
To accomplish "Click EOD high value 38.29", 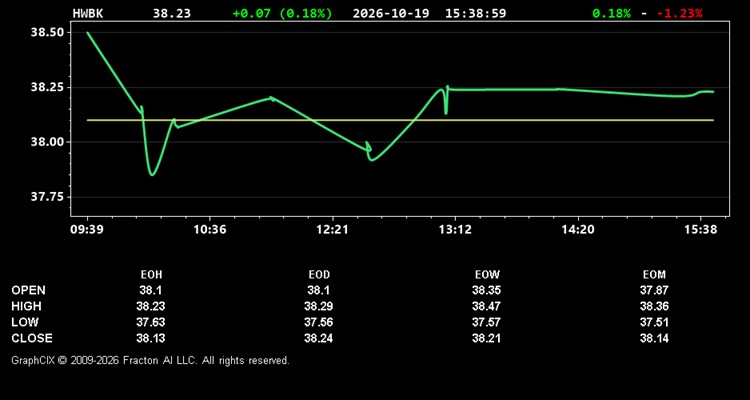I will tap(319, 306).
